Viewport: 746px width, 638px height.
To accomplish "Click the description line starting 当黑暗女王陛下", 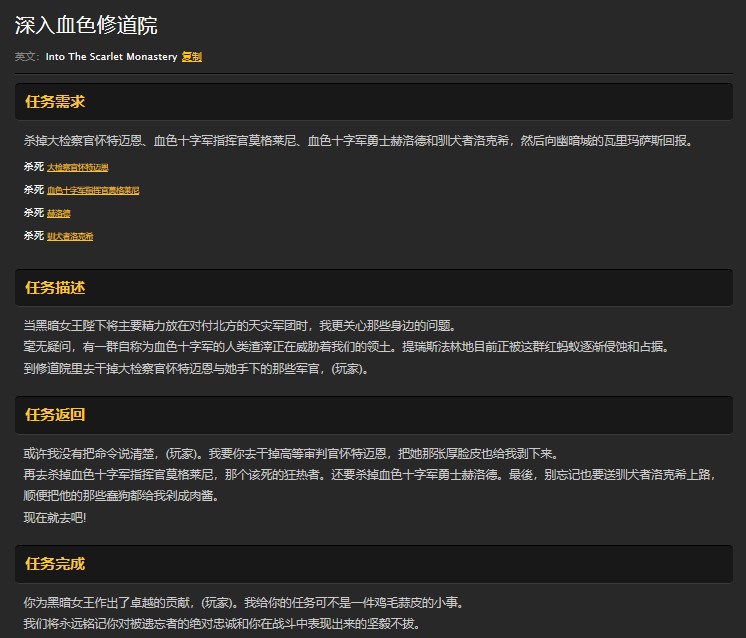I will pos(240,326).
